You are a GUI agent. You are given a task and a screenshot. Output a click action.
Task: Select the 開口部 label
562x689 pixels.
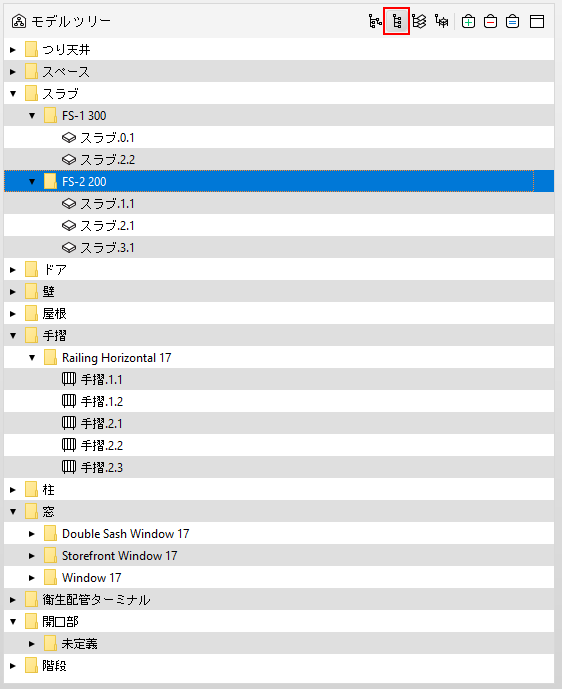(60, 621)
